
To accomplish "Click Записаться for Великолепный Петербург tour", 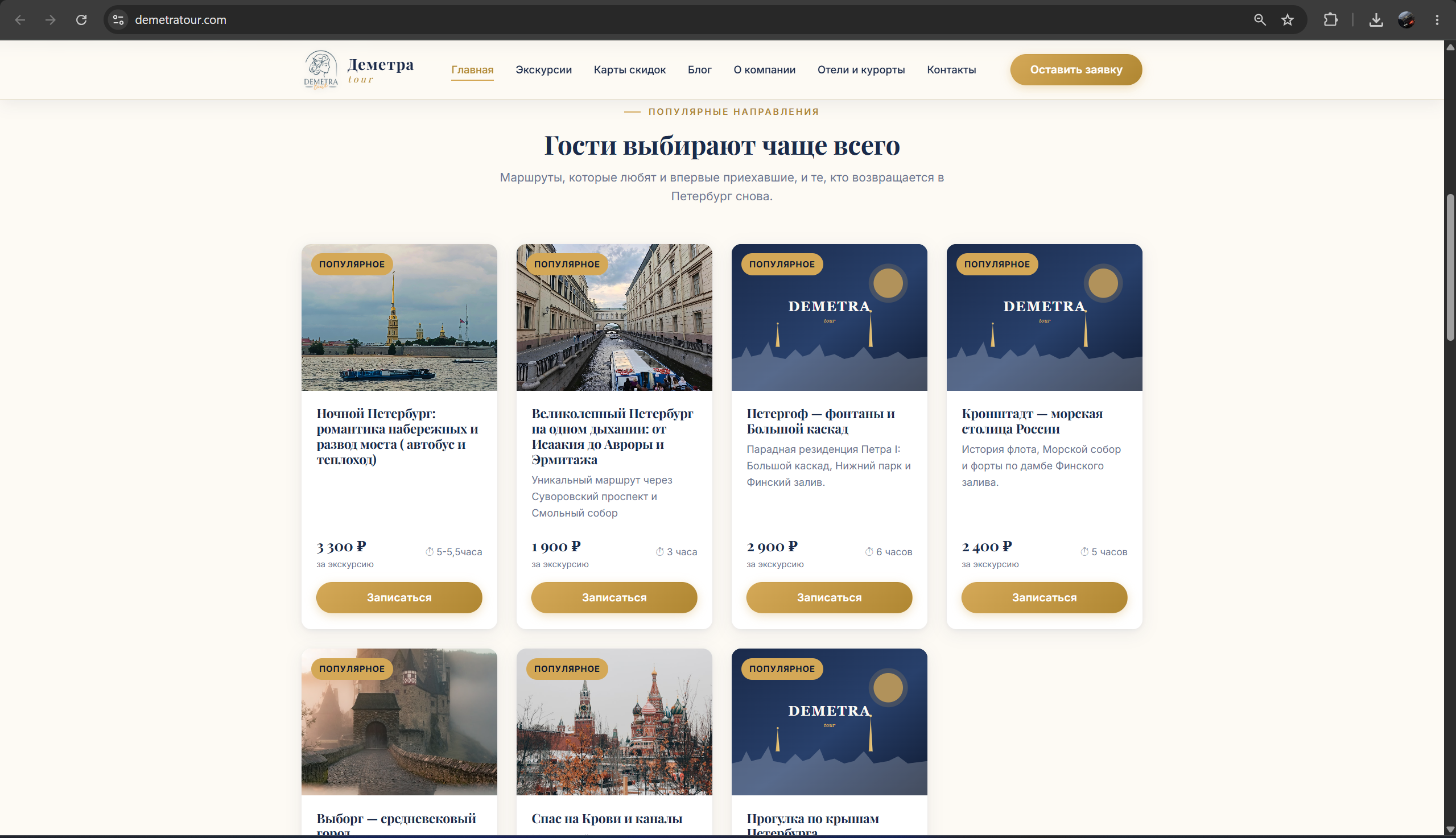I will pos(614,597).
